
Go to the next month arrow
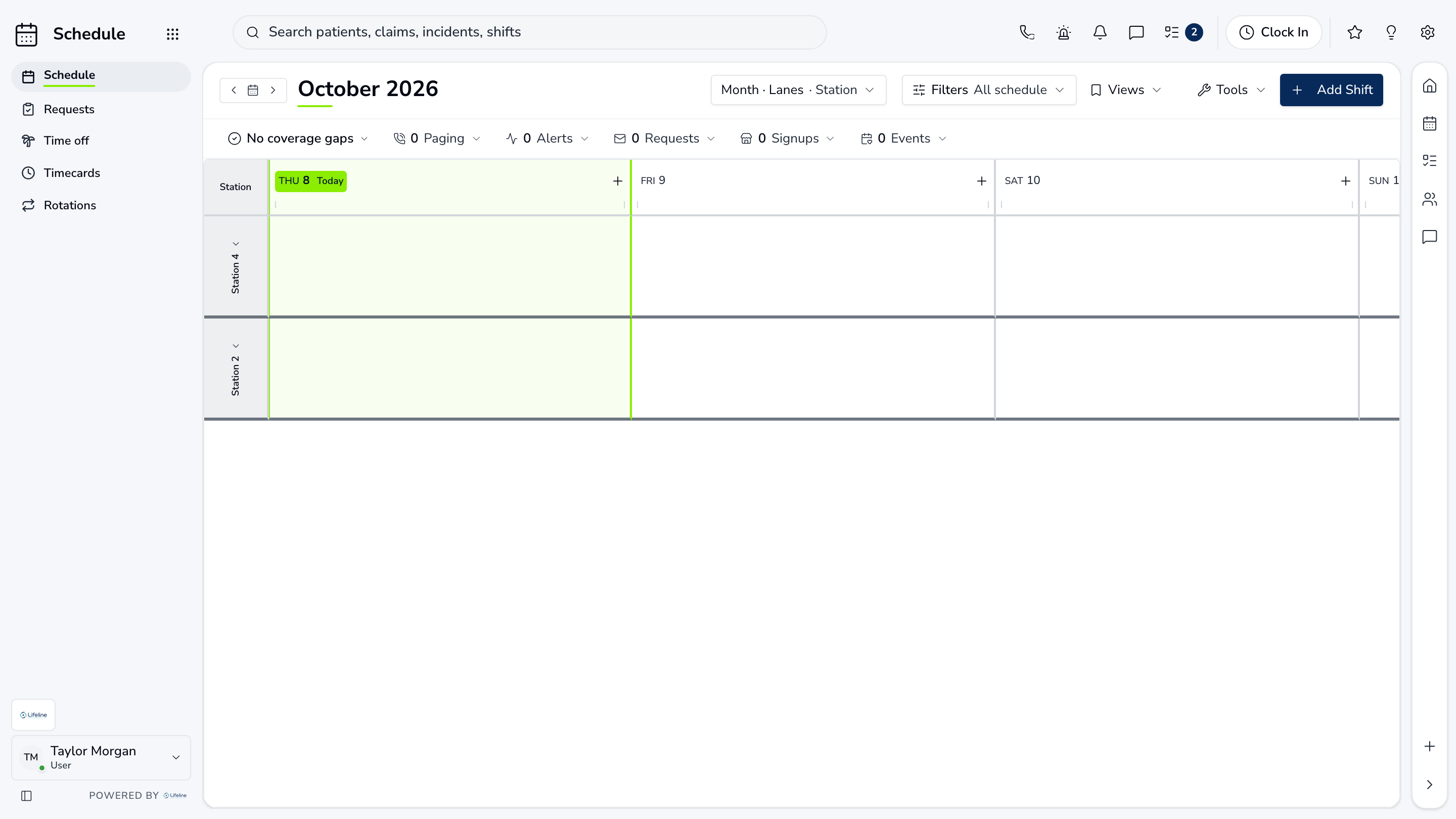(x=273, y=90)
